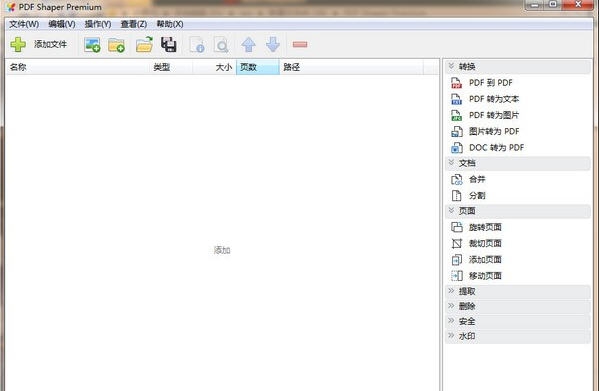Sort by the 路径 column header
Viewport: 600px width, 391px height.
tap(351, 67)
